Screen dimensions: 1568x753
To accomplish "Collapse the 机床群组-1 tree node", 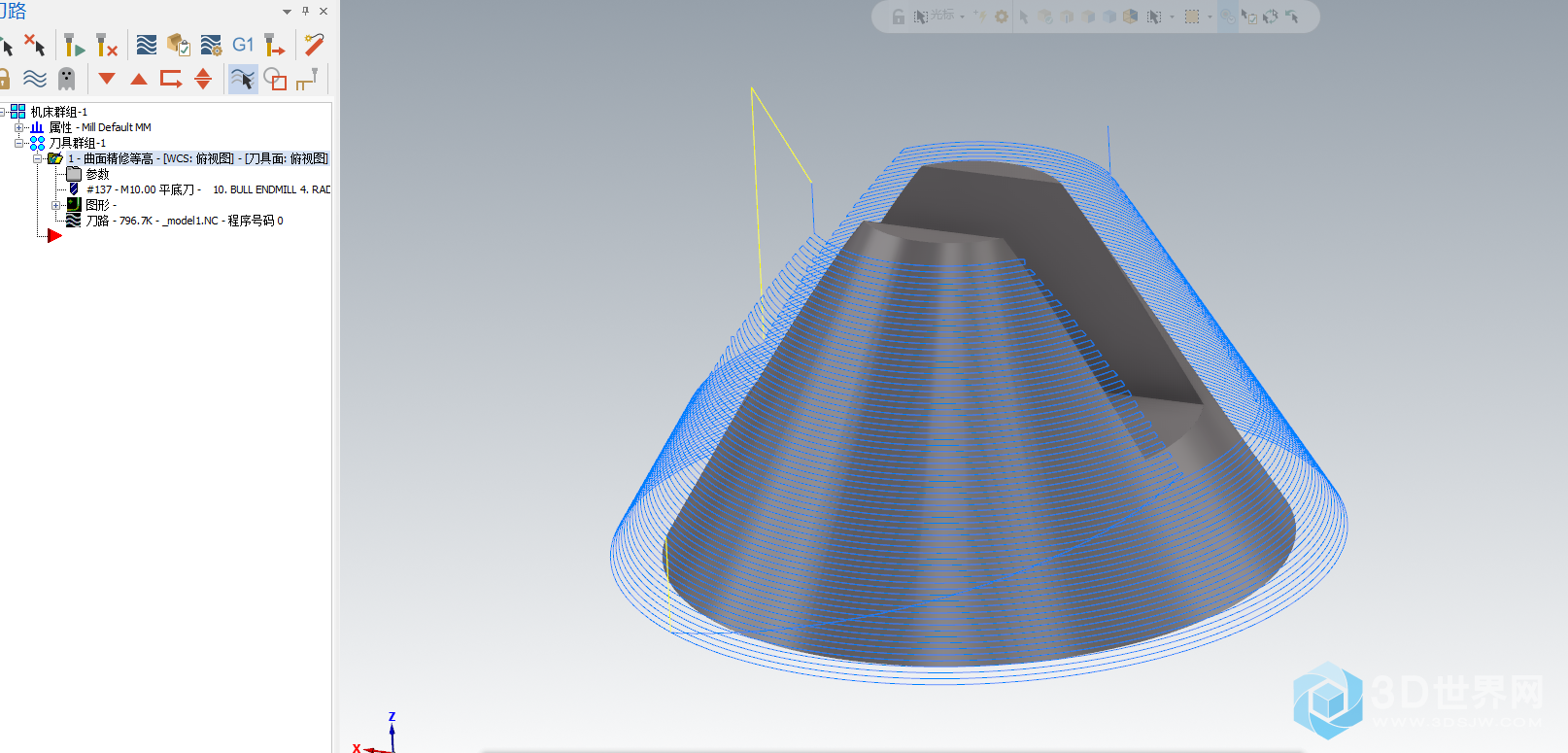I will pyautogui.click(x=3, y=112).
